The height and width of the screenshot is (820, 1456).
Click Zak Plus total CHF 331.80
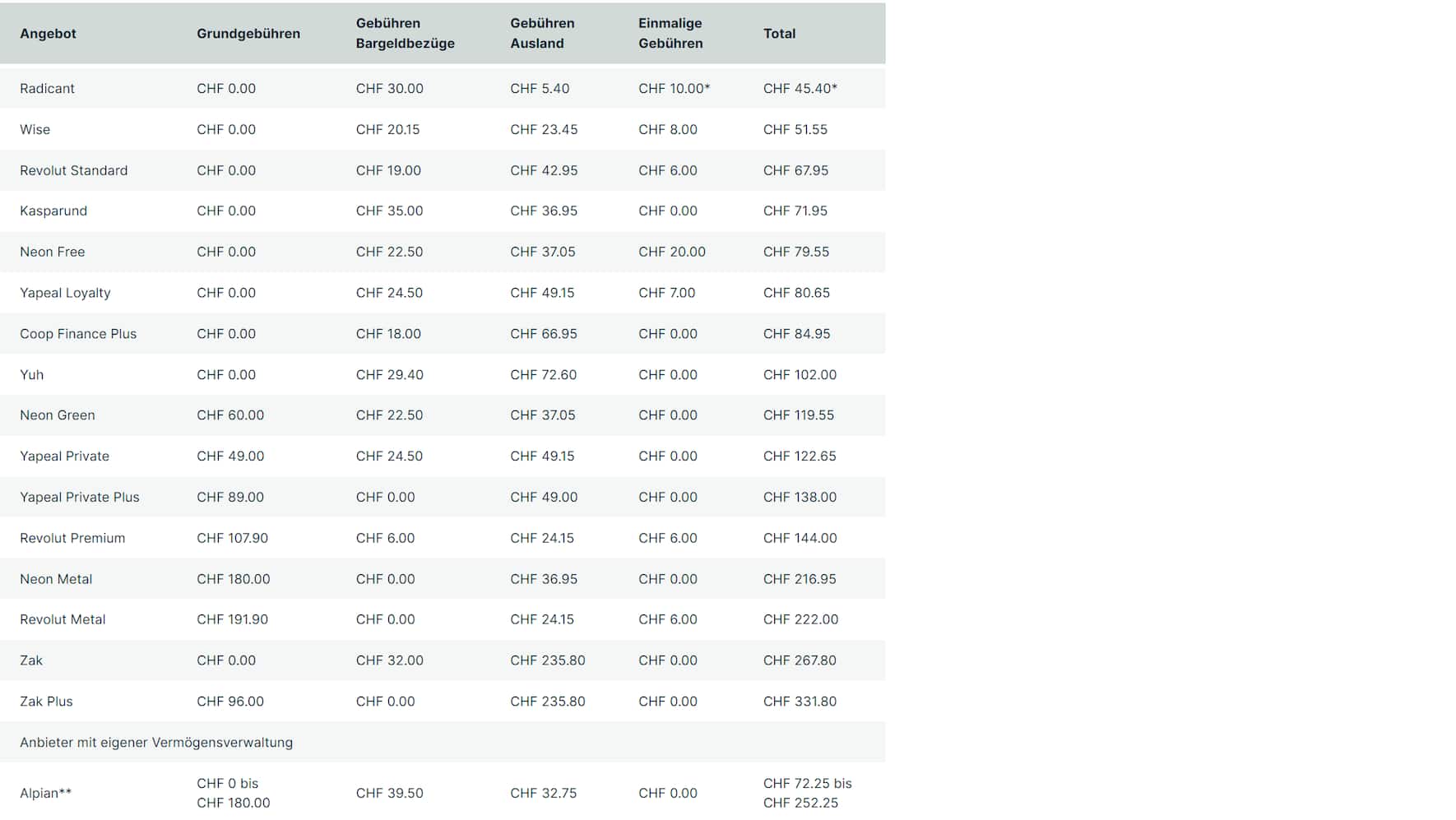(800, 702)
